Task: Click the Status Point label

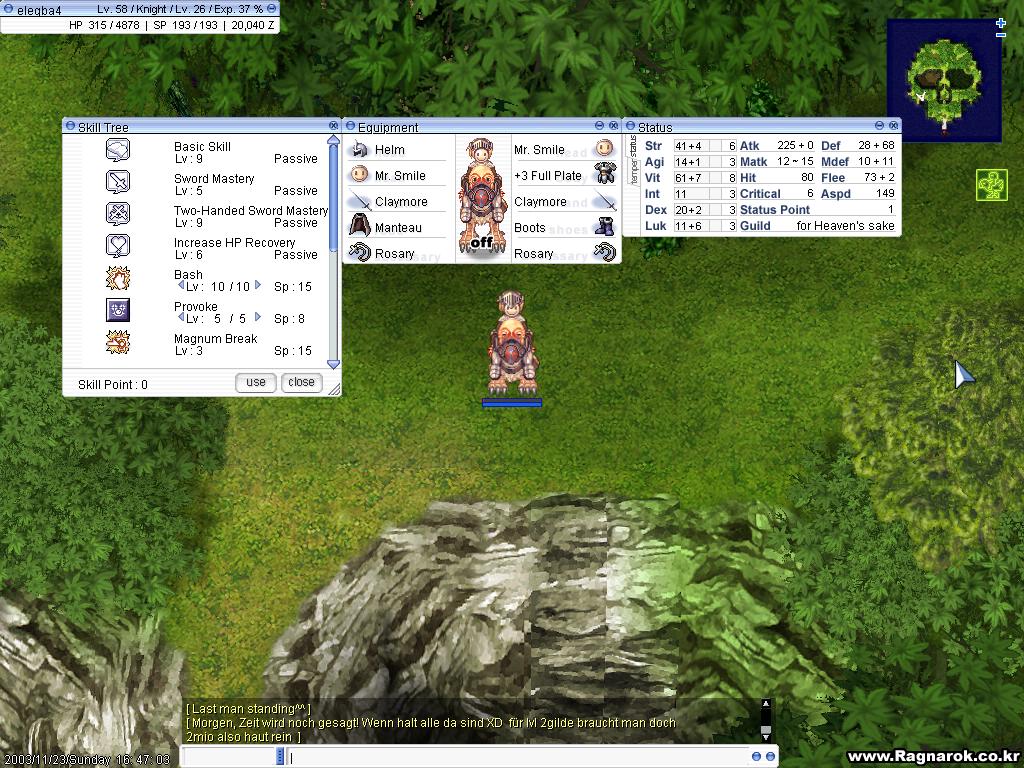Action: pos(775,210)
